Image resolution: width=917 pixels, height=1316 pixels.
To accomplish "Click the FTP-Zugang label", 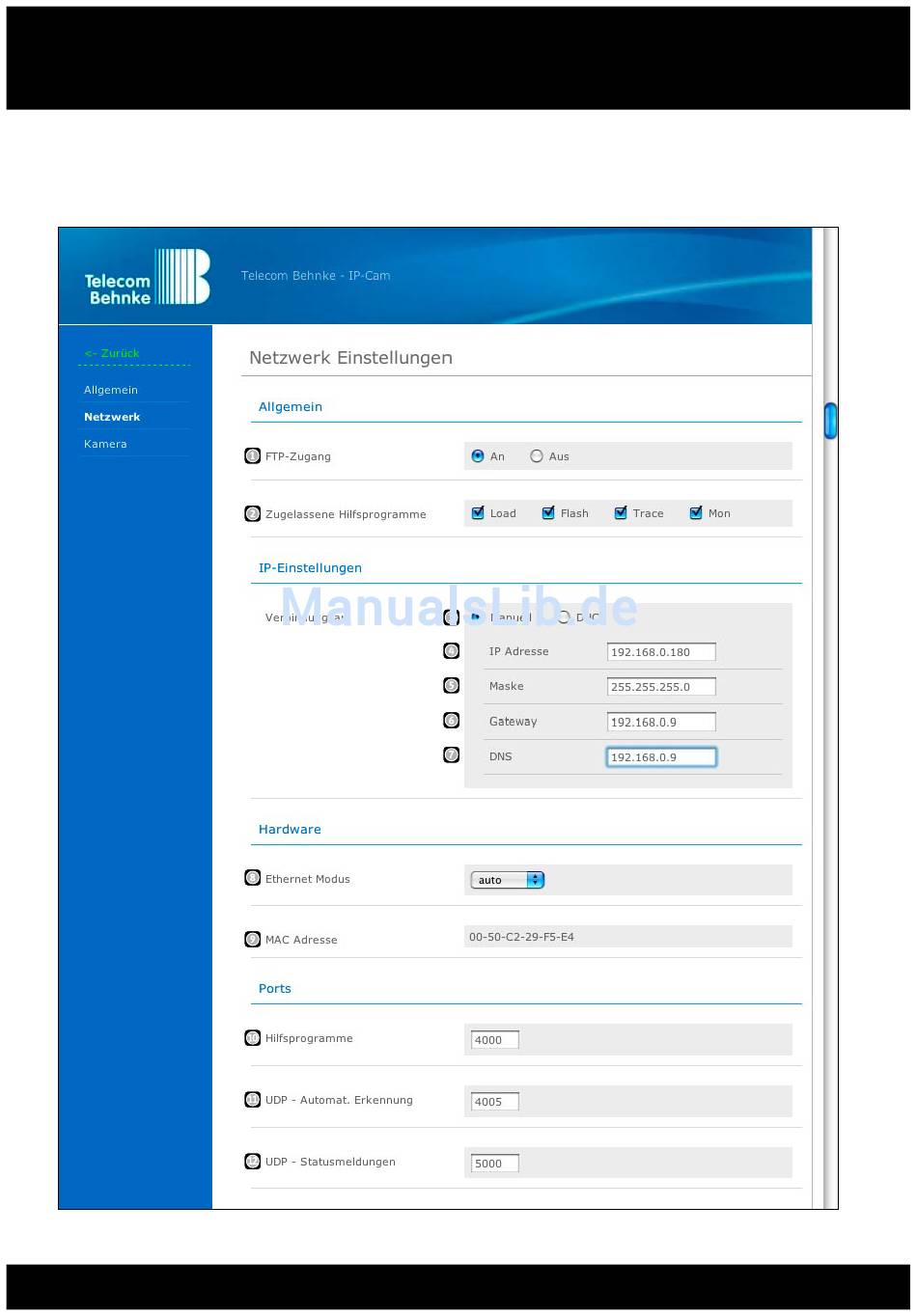I will 298,456.
